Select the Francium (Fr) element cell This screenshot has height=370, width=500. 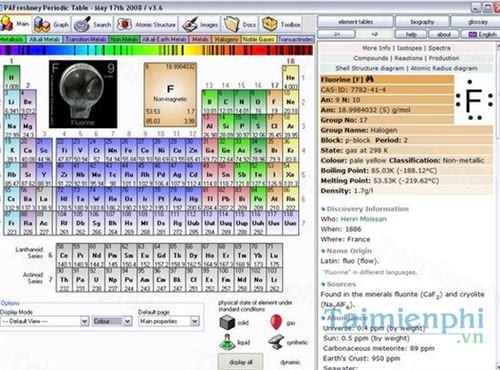point(12,223)
